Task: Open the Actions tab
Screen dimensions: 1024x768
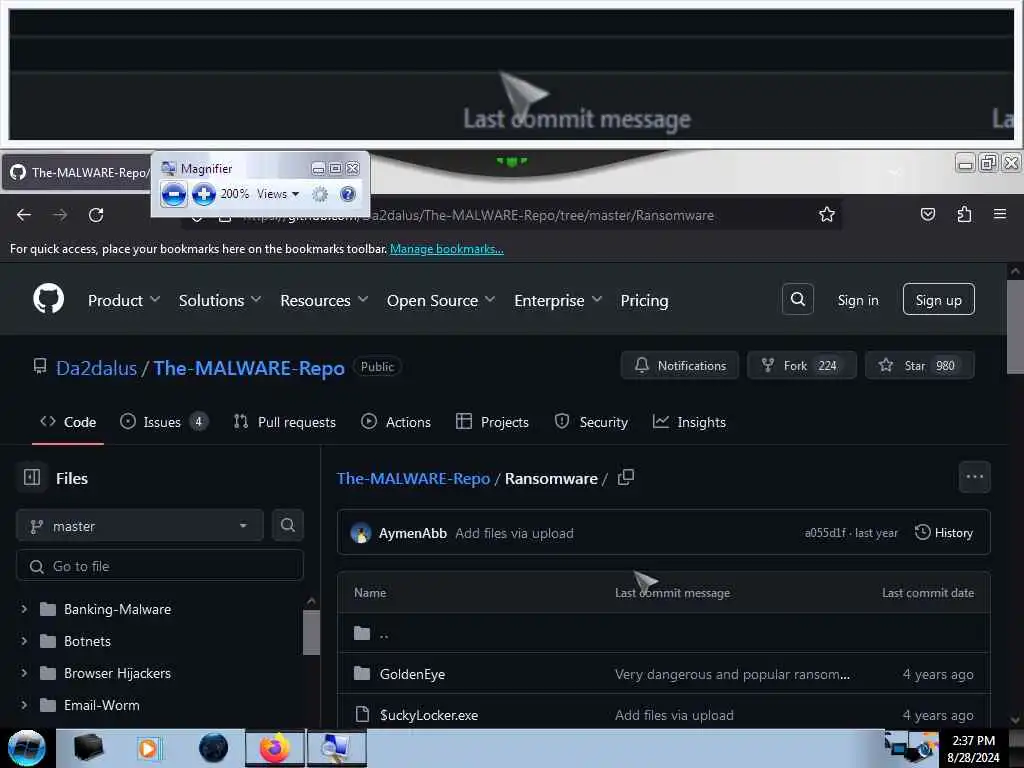Action: [x=396, y=422]
